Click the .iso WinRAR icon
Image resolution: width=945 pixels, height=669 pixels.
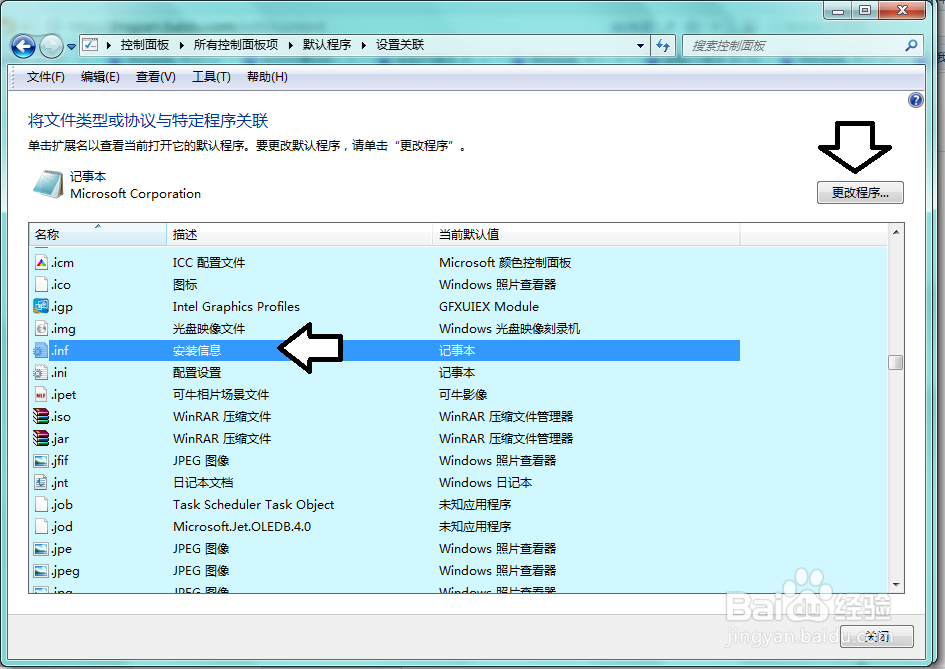[41, 416]
